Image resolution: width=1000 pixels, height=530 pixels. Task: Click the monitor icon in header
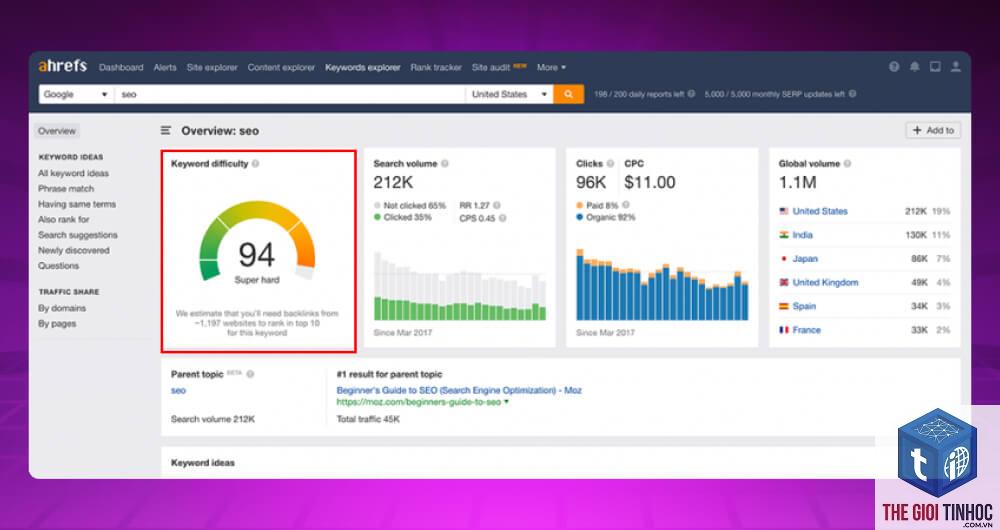pos(935,67)
